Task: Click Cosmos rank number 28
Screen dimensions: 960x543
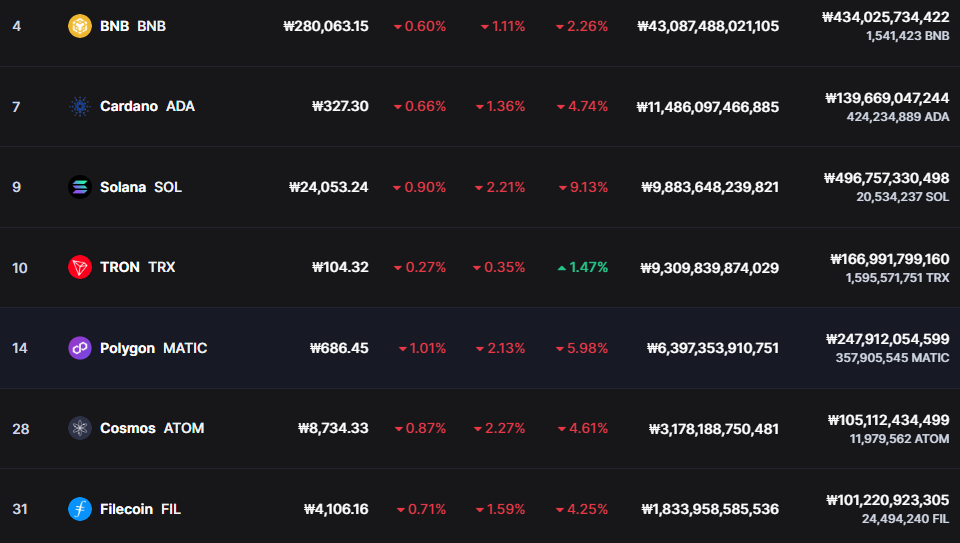Action: click(21, 428)
